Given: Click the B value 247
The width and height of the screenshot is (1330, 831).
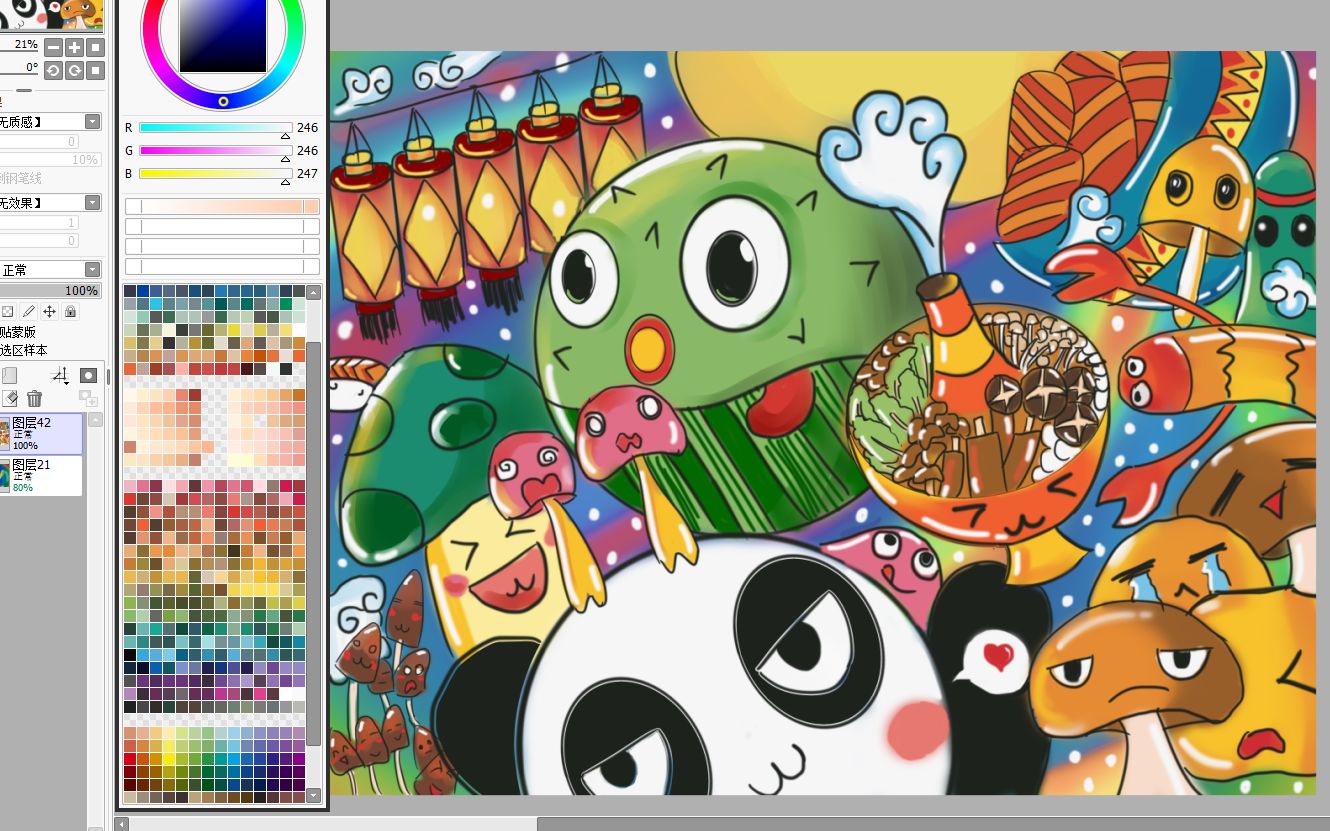Looking at the screenshot, I should click(x=307, y=174).
